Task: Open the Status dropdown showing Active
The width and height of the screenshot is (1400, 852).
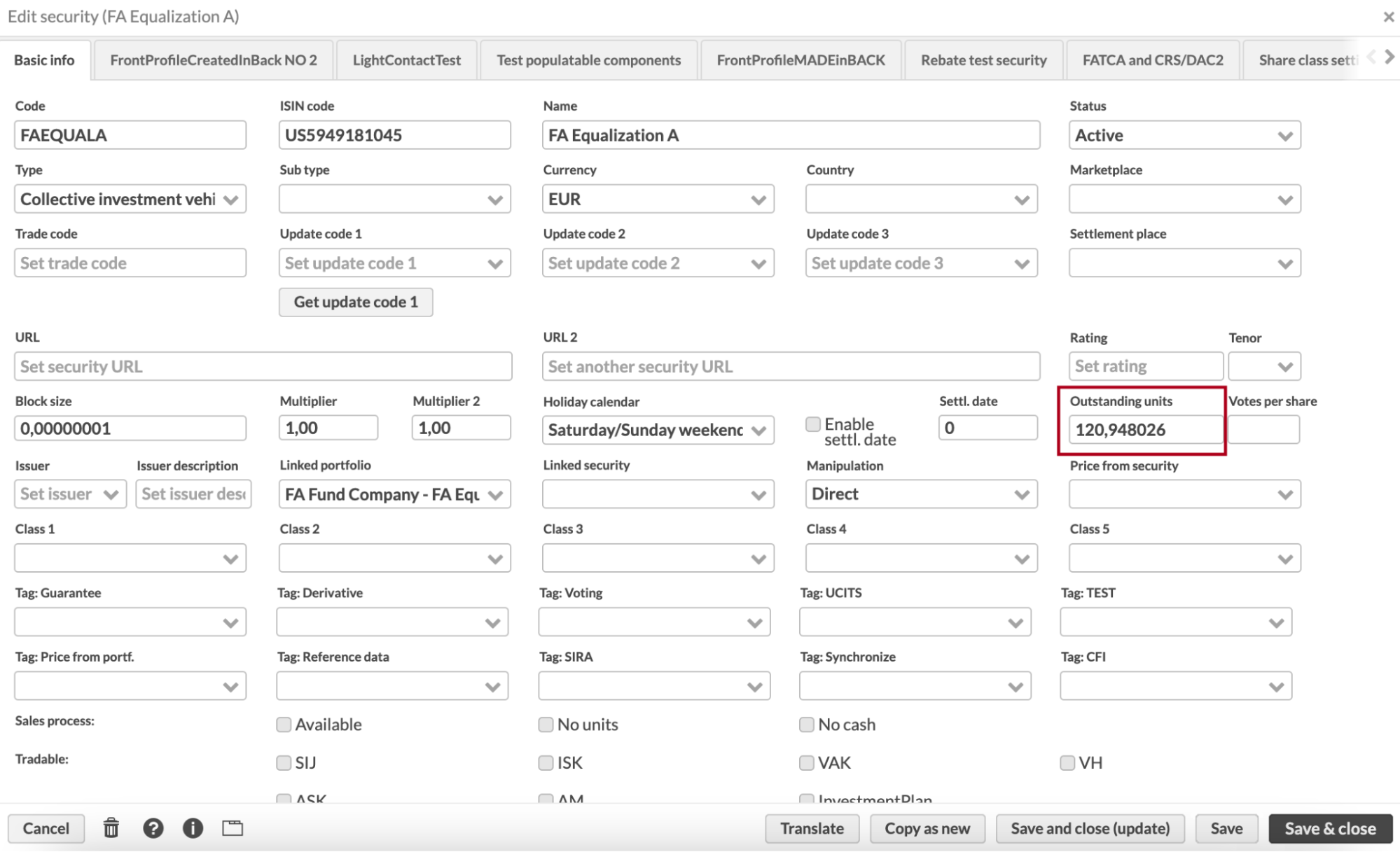Action: [x=1184, y=135]
